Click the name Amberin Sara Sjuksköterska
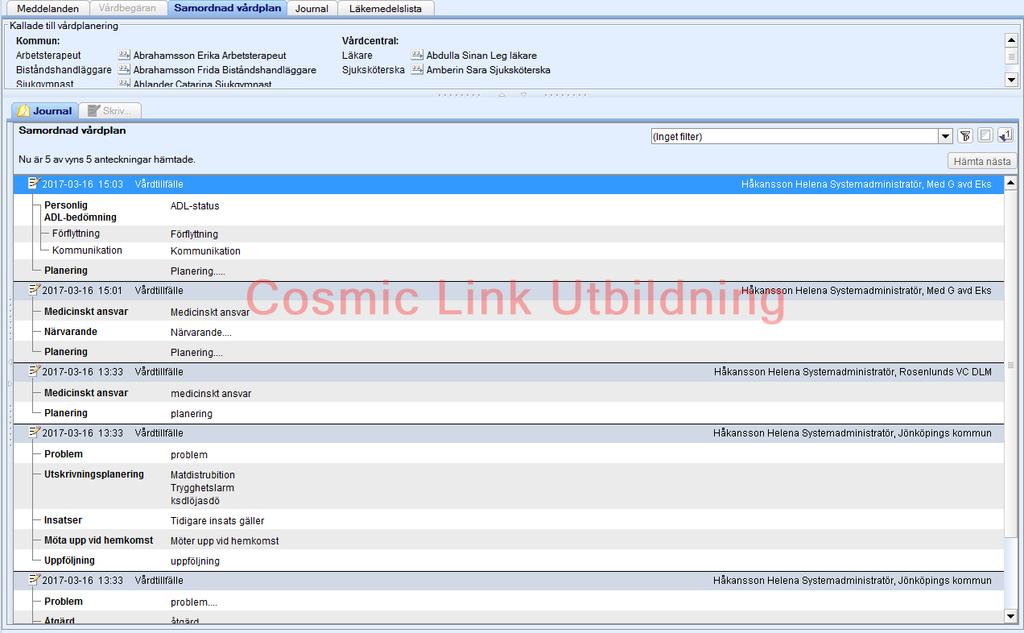Screen dimensions: 1024x633 point(488,70)
